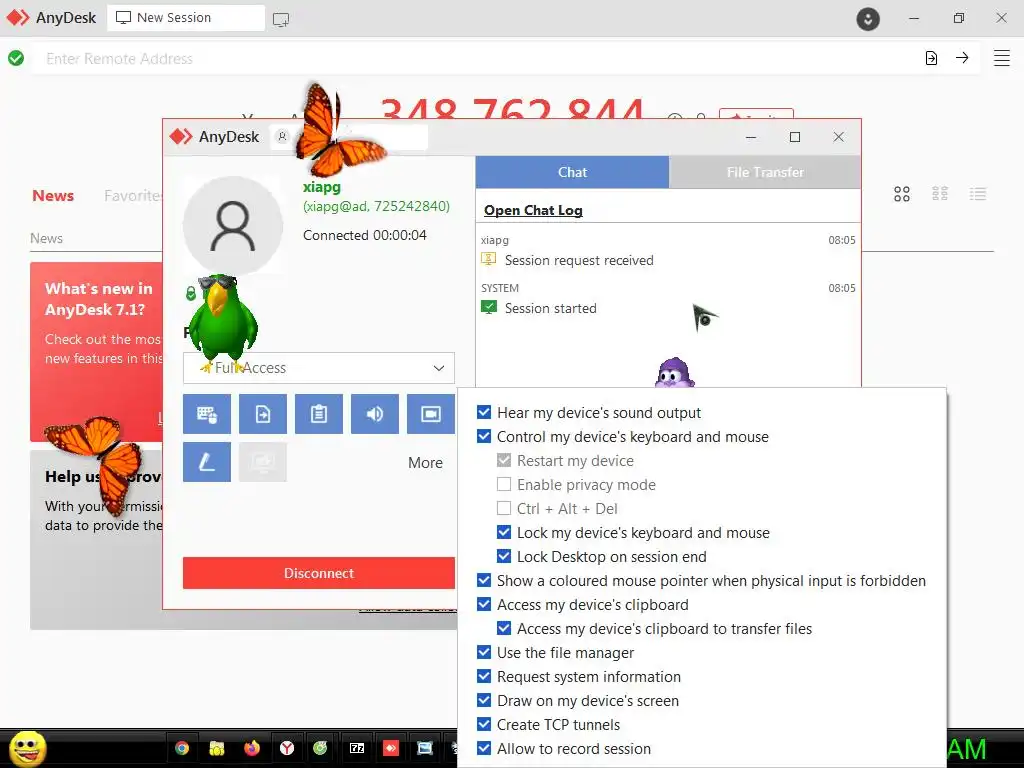This screenshot has height=768, width=1024.
Task: Open 7-Zip from the taskbar
Action: pyautogui.click(x=357, y=748)
